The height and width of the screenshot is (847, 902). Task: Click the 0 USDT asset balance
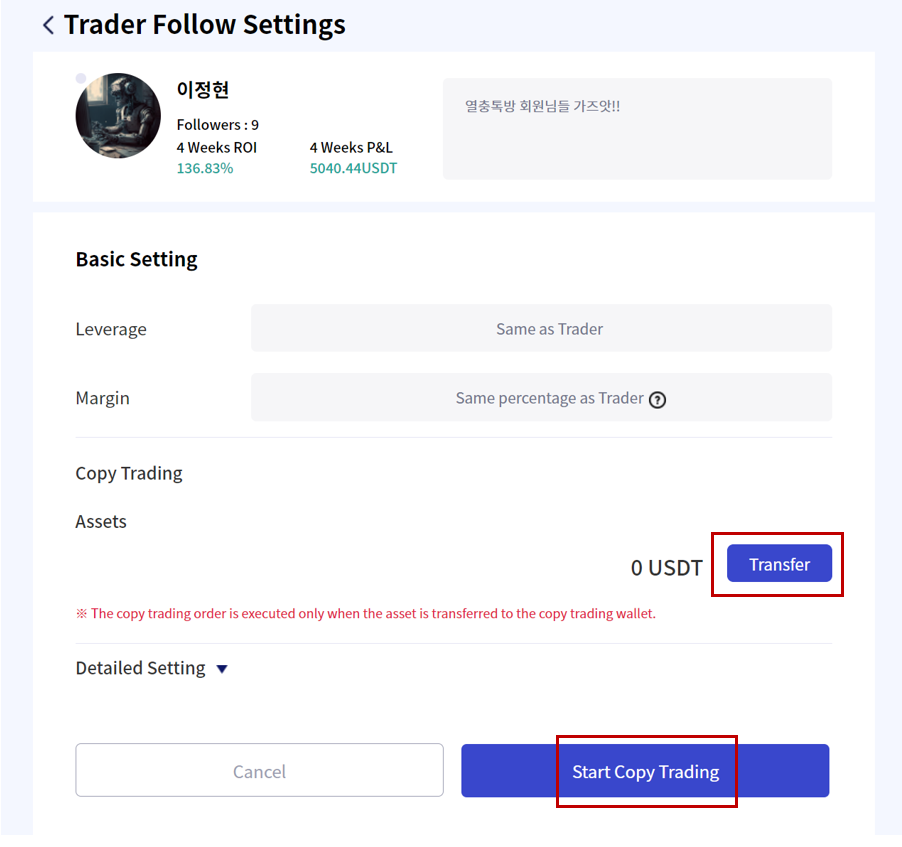[x=667, y=568]
